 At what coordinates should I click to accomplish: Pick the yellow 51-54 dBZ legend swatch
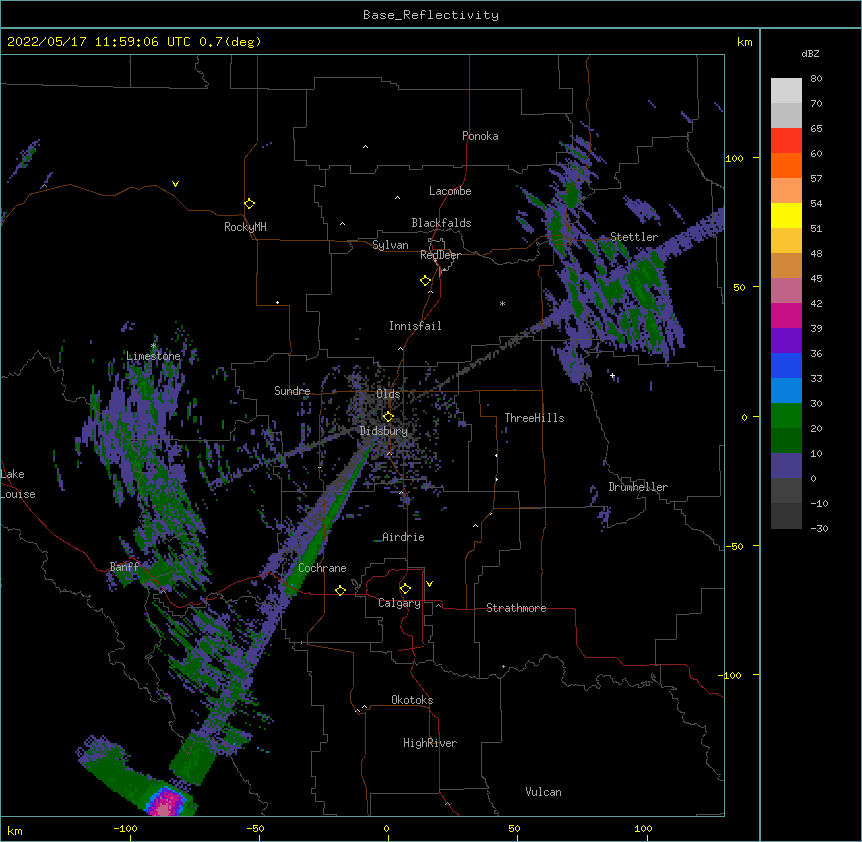click(786, 215)
